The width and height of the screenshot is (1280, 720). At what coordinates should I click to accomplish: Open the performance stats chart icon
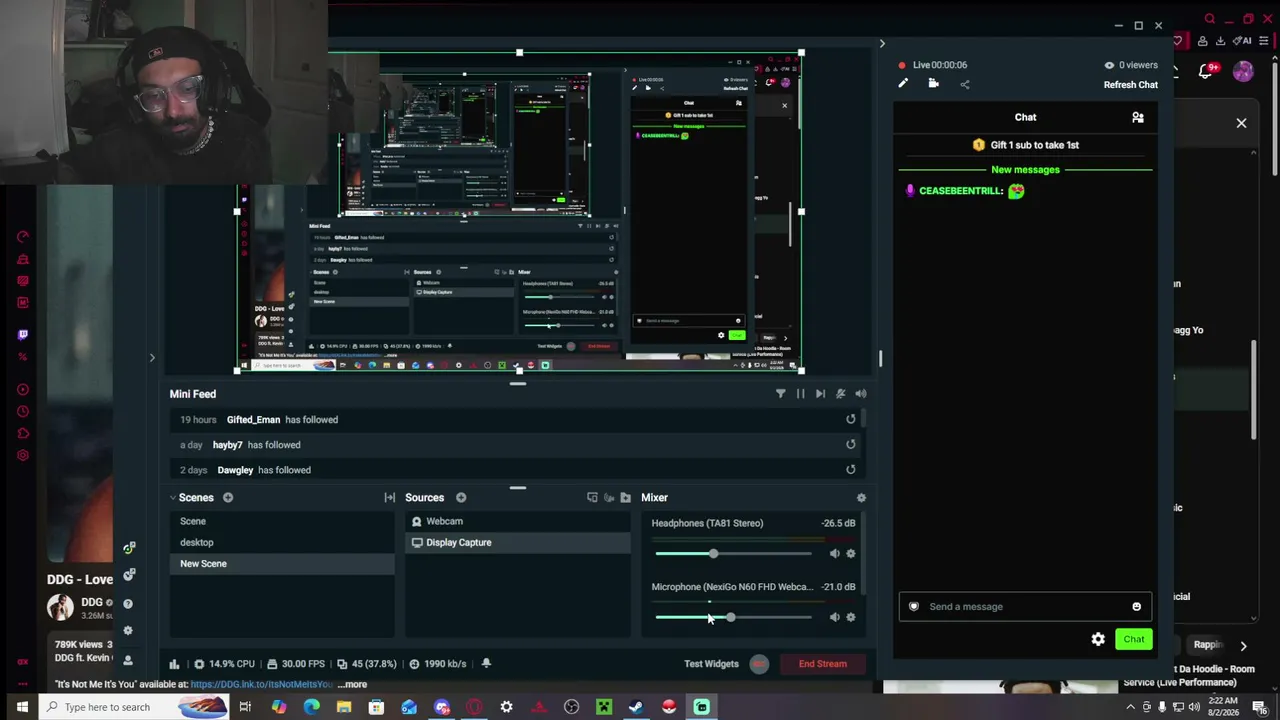point(174,664)
